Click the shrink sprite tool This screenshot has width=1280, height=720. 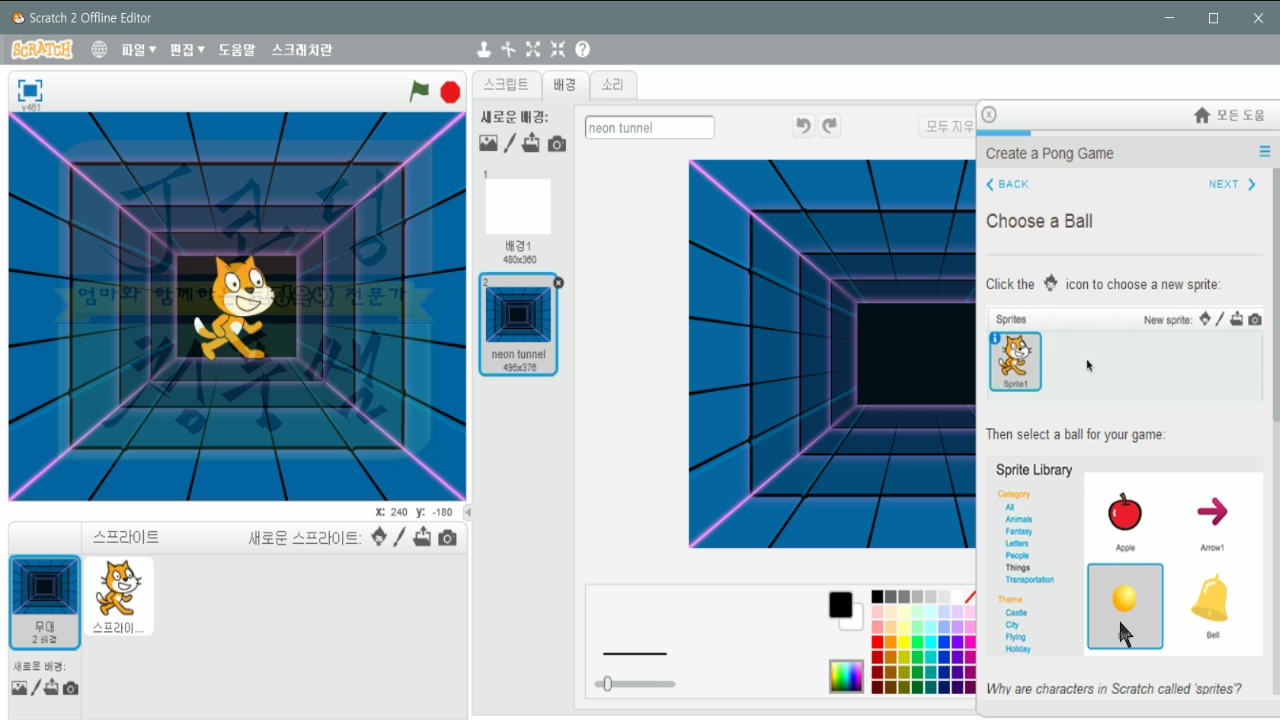[x=557, y=48]
